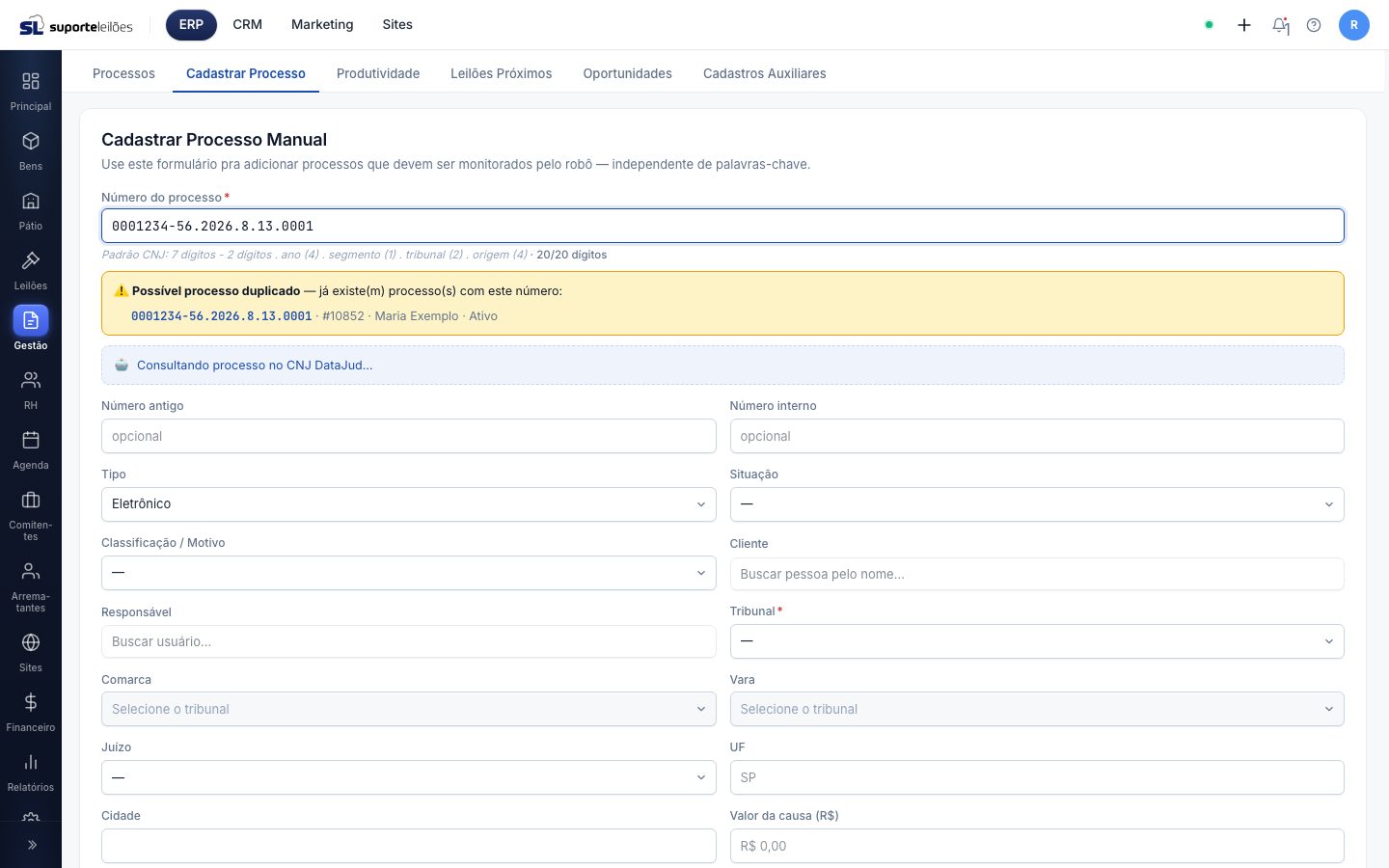Expand the Classificação / Motivo dropdown

click(x=409, y=573)
